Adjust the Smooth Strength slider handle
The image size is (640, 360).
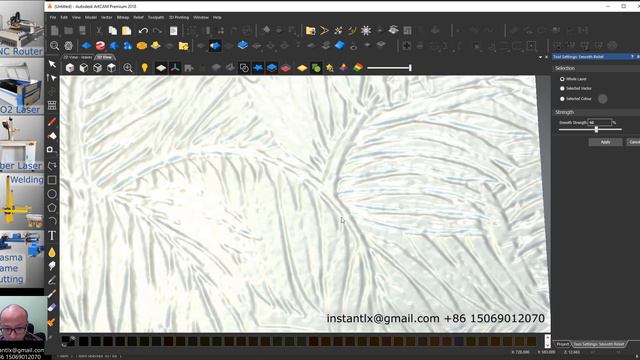point(596,129)
